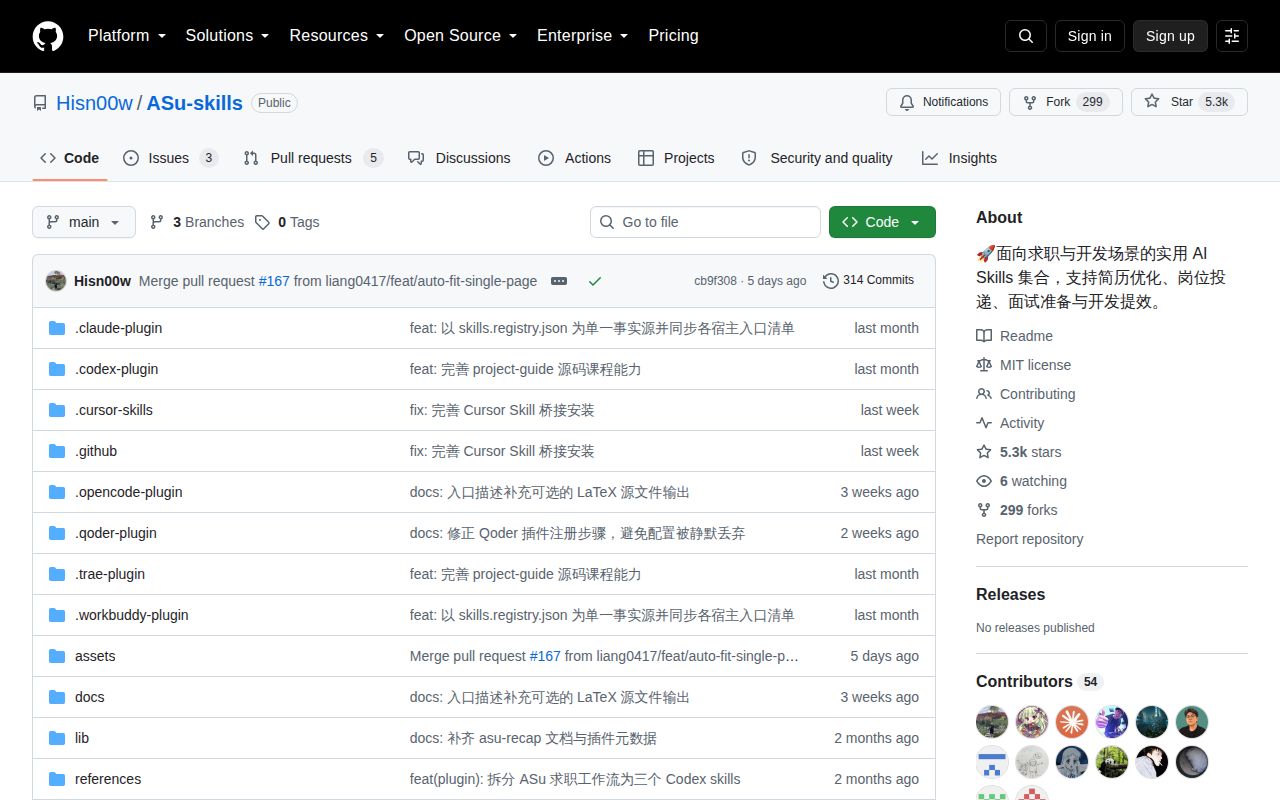
Task: Expand the green Code dropdown
Action: pyautogui.click(x=882, y=222)
